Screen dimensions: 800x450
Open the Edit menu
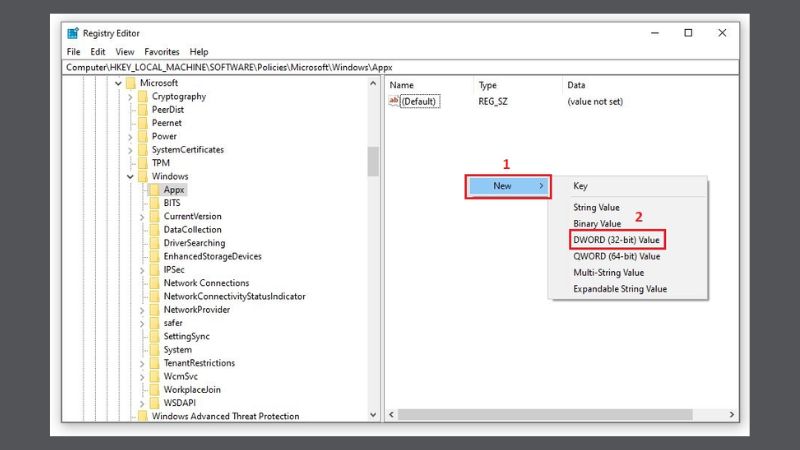[x=97, y=51]
